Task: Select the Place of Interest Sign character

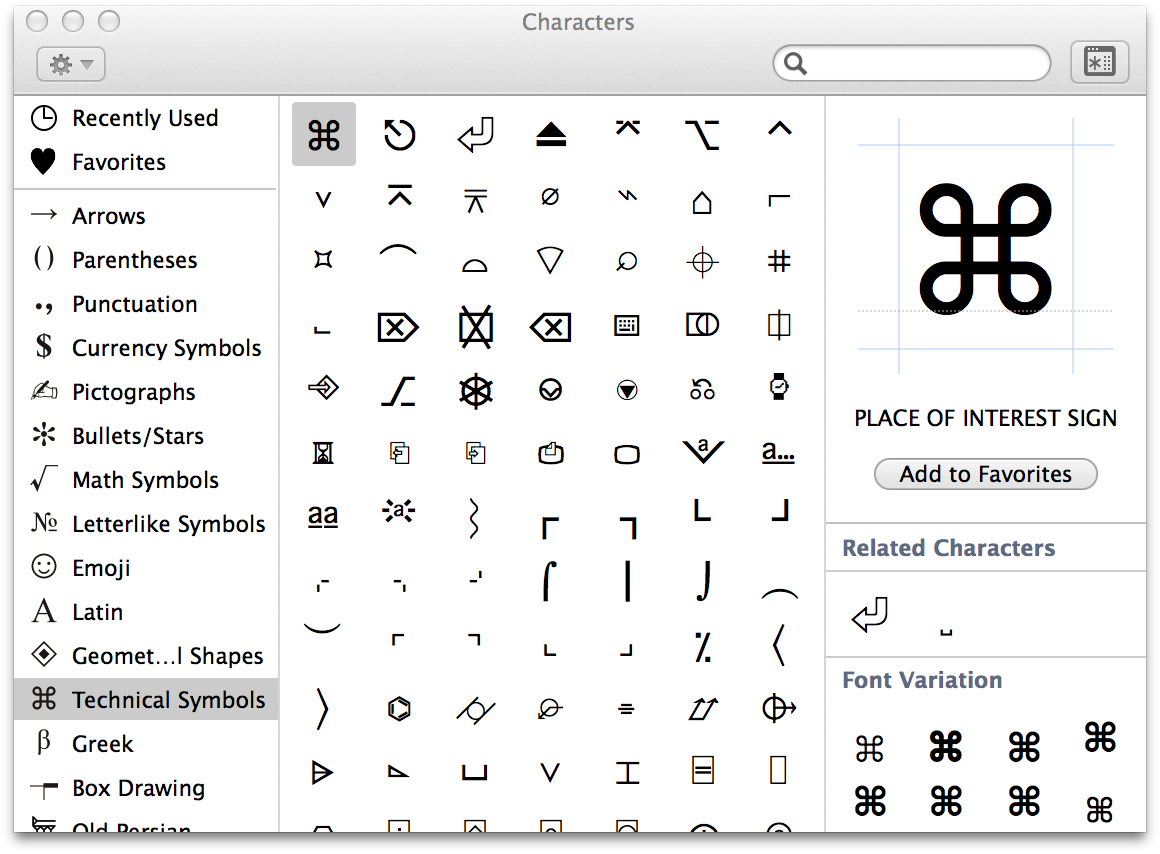Action: pos(322,133)
